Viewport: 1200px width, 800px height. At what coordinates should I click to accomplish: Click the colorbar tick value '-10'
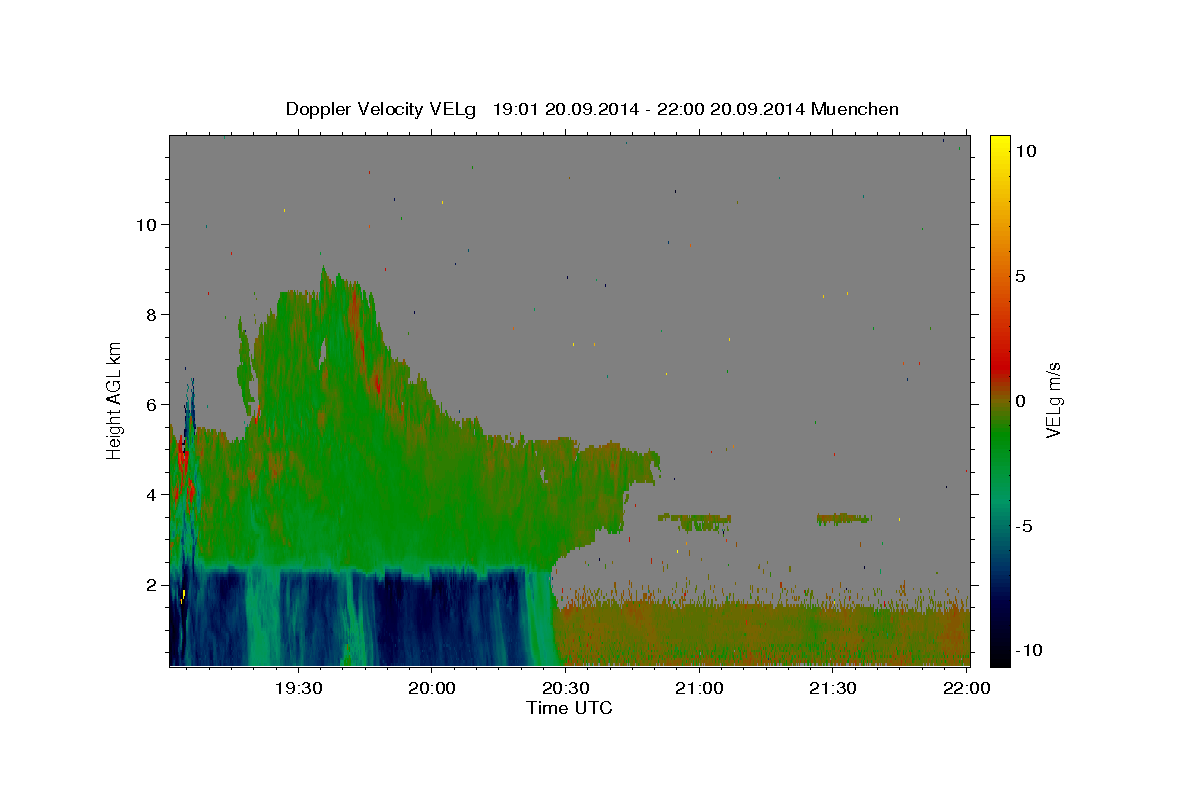click(1029, 651)
